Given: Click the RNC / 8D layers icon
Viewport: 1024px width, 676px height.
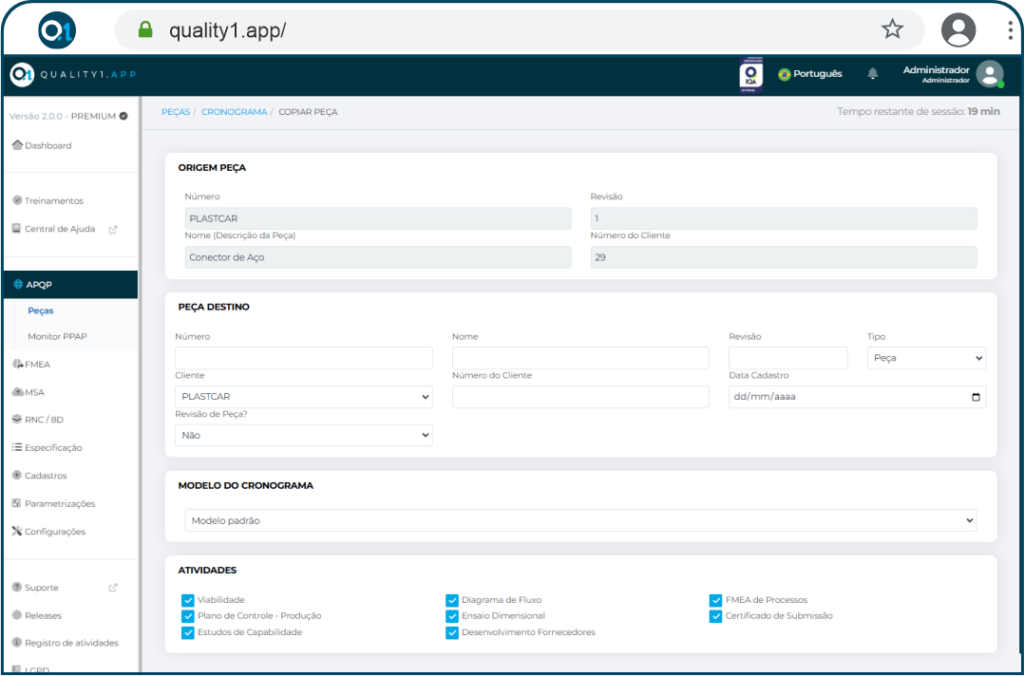Looking at the screenshot, I should [x=18, y=420].
